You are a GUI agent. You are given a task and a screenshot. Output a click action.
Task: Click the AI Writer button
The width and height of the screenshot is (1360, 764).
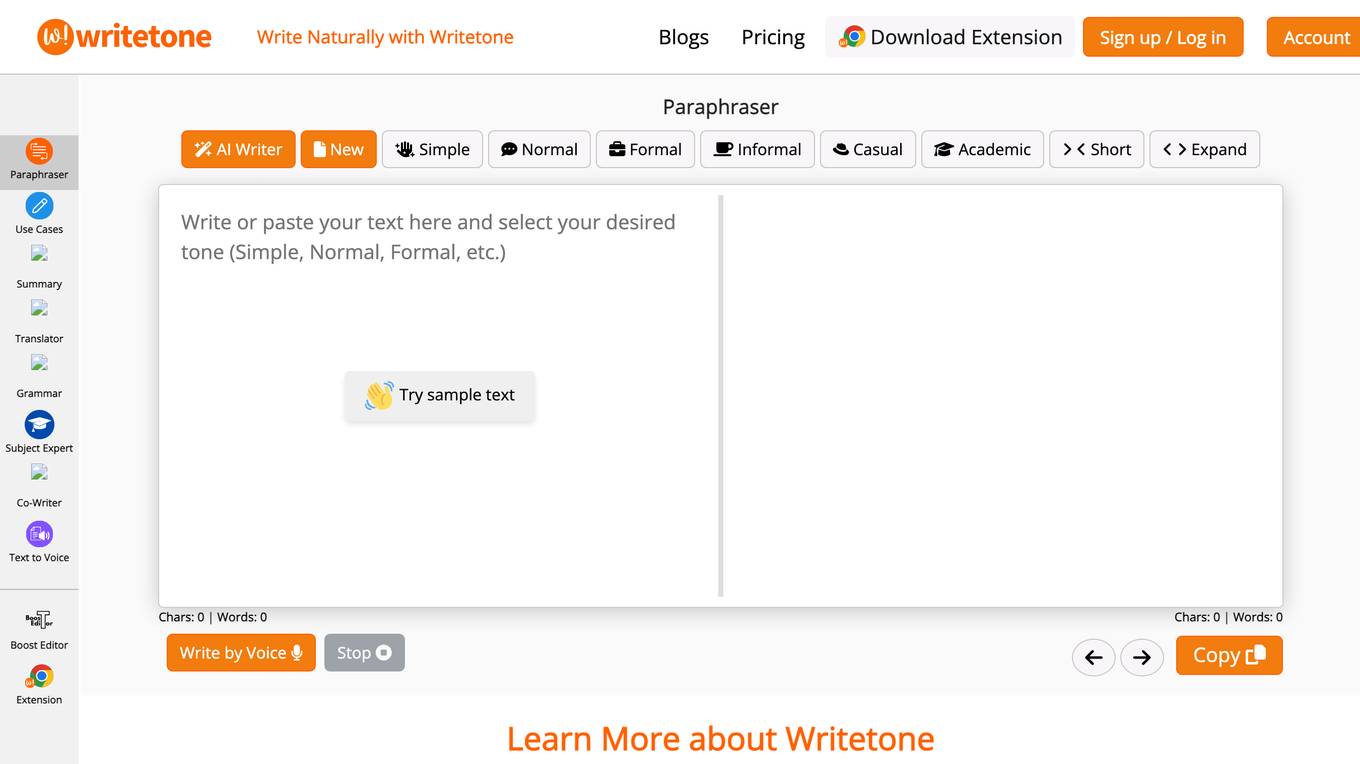238,149
